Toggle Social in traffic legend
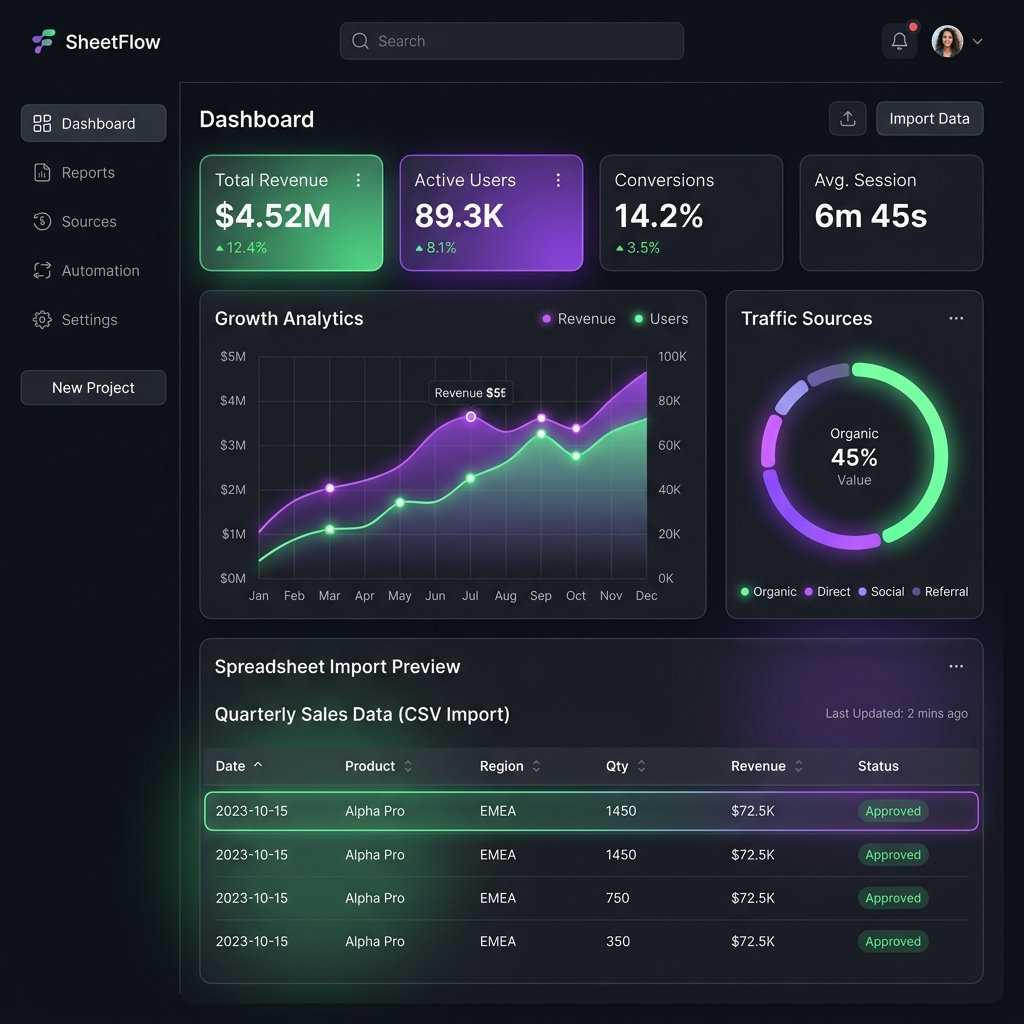Image resolution: width=1024 pixels, height=1024 pixels. (881, 592)
